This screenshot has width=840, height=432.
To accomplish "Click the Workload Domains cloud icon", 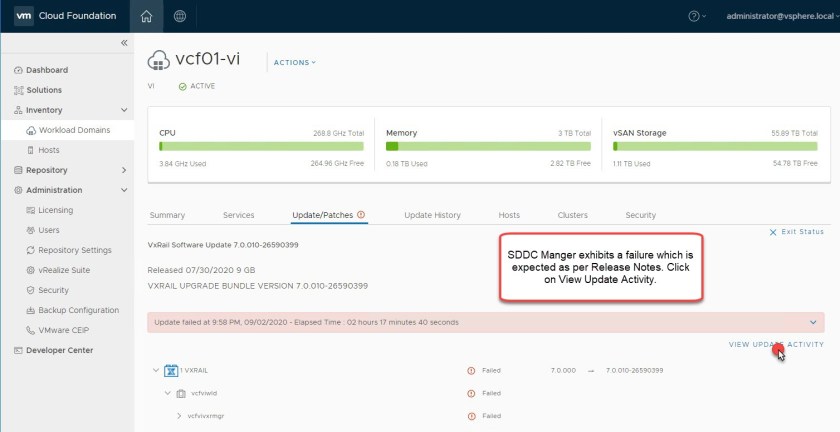I will [x=31, y=130].
